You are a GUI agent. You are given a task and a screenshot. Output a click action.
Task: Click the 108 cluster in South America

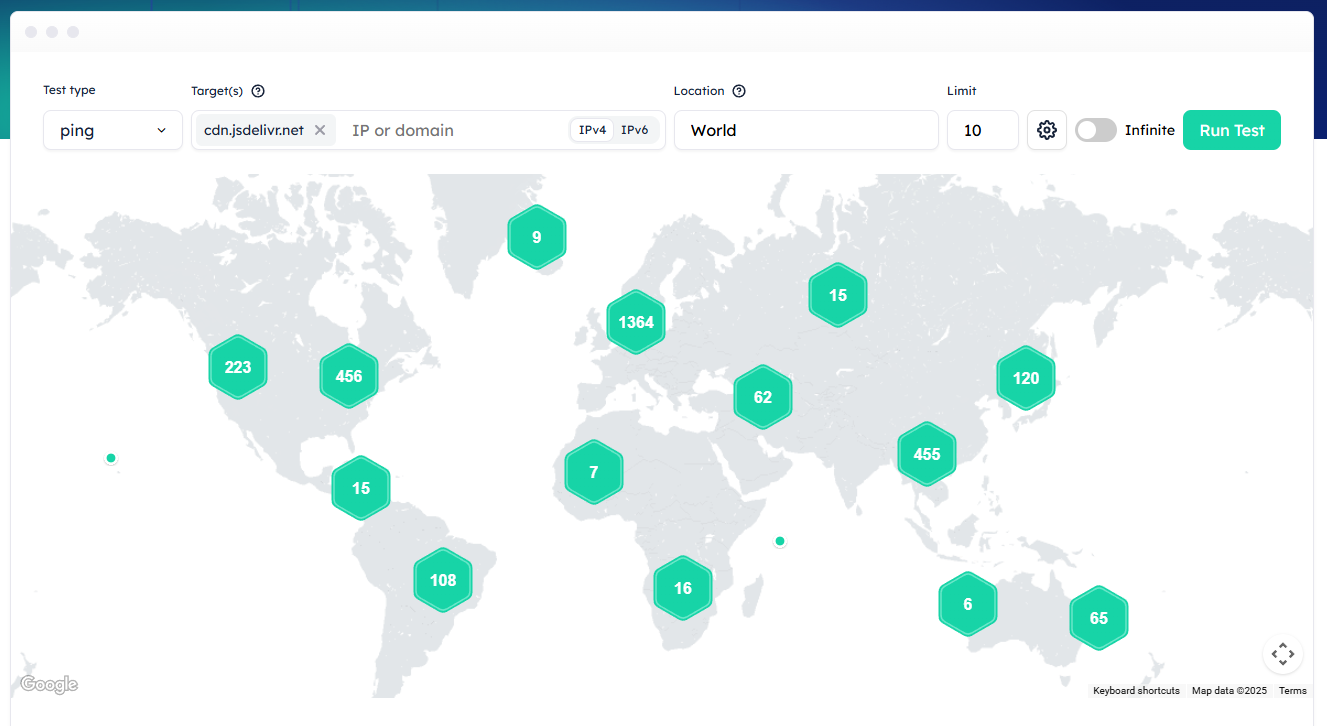point(443,580)
